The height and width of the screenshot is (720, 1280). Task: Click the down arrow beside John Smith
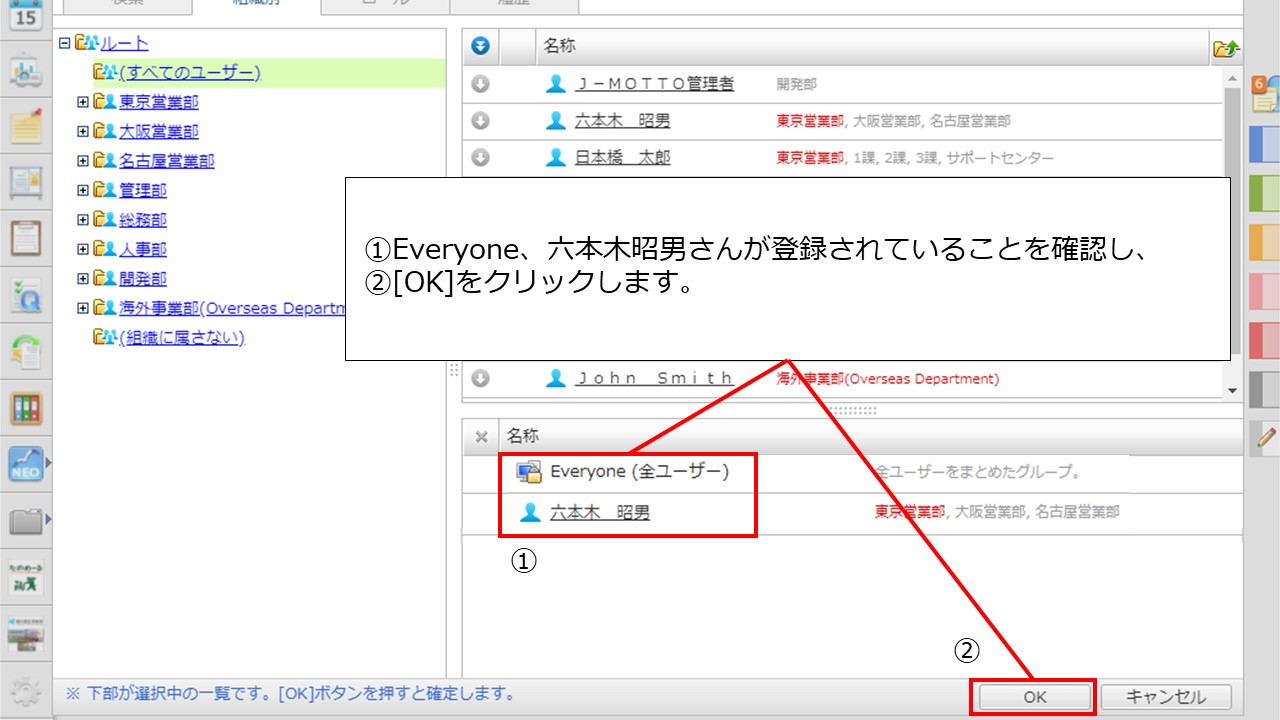[x=481, y=378]
